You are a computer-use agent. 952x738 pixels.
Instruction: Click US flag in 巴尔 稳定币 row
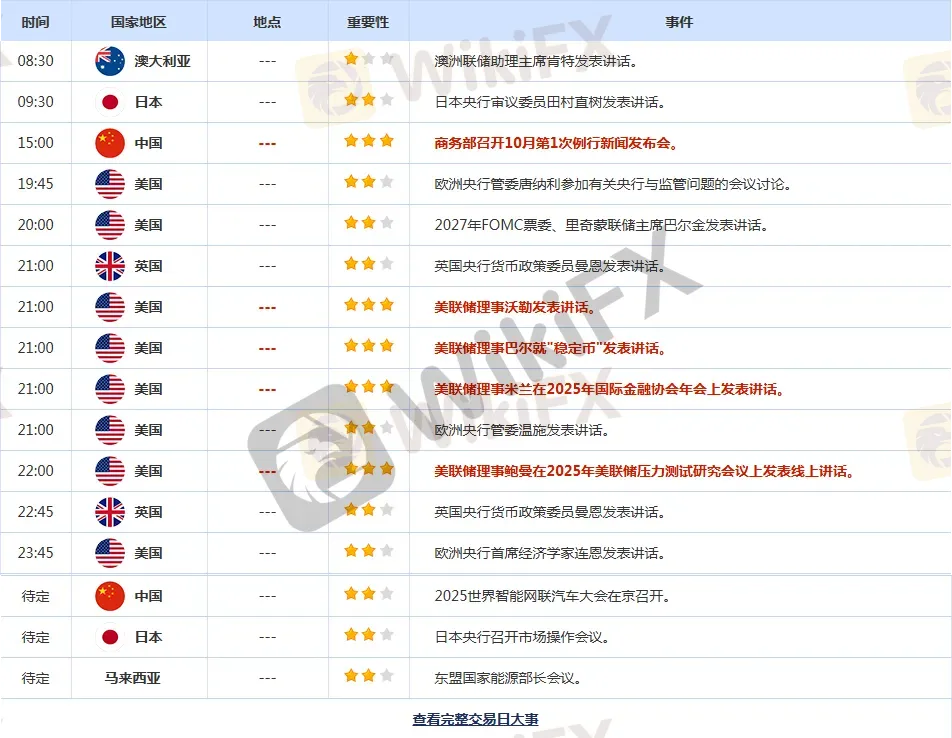click(x=110, y=348)
